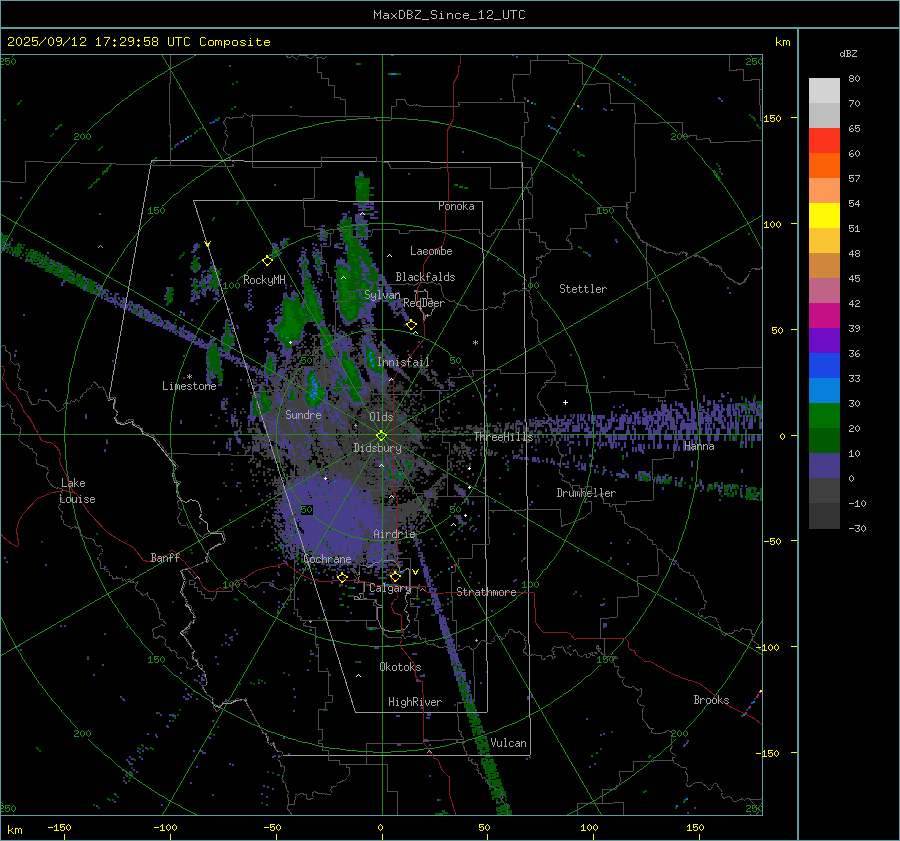Pick the light blue 30-33 dBZ swatch
The width and height of the screenshot is (900, 841).
coord(824,391)
